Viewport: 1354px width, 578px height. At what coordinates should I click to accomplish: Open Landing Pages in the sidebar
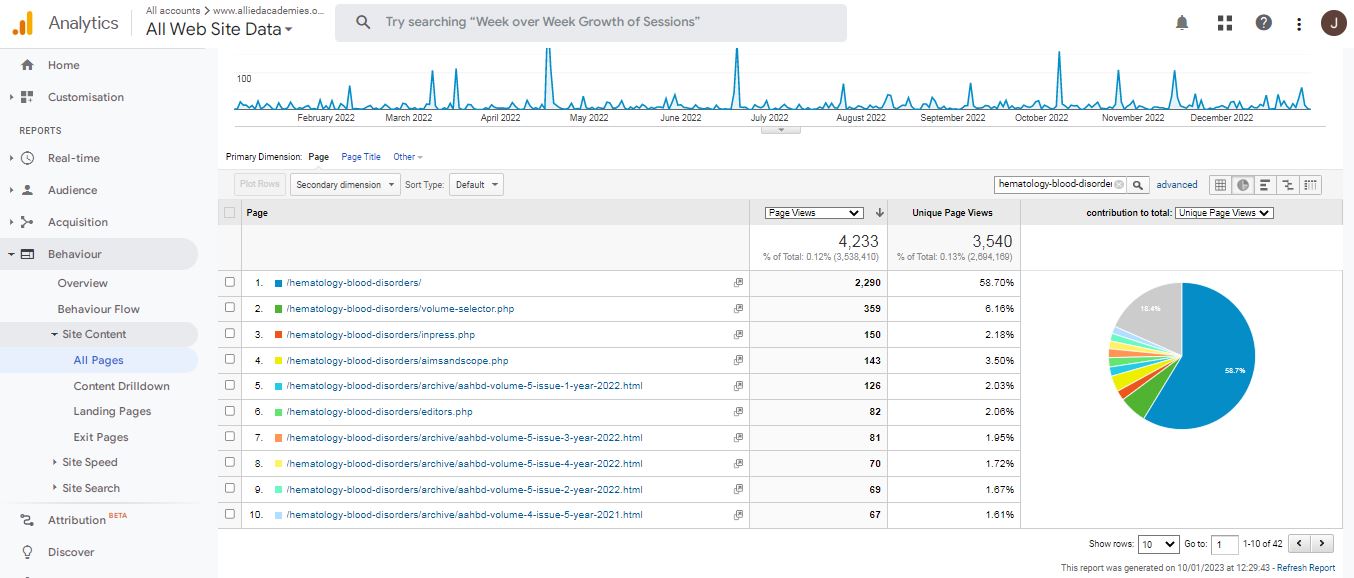point(112,411)
